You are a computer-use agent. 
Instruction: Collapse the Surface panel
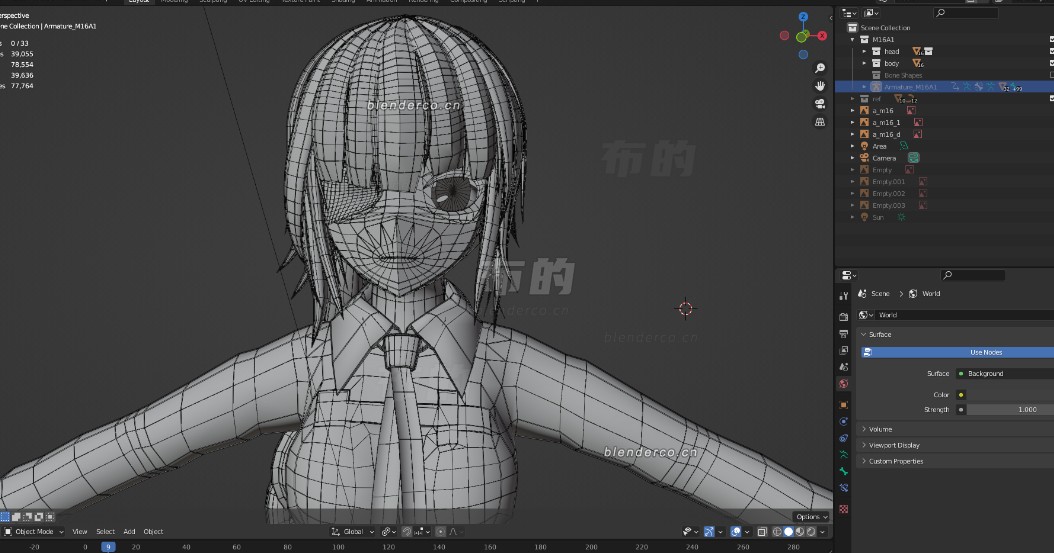coord(864,335)
